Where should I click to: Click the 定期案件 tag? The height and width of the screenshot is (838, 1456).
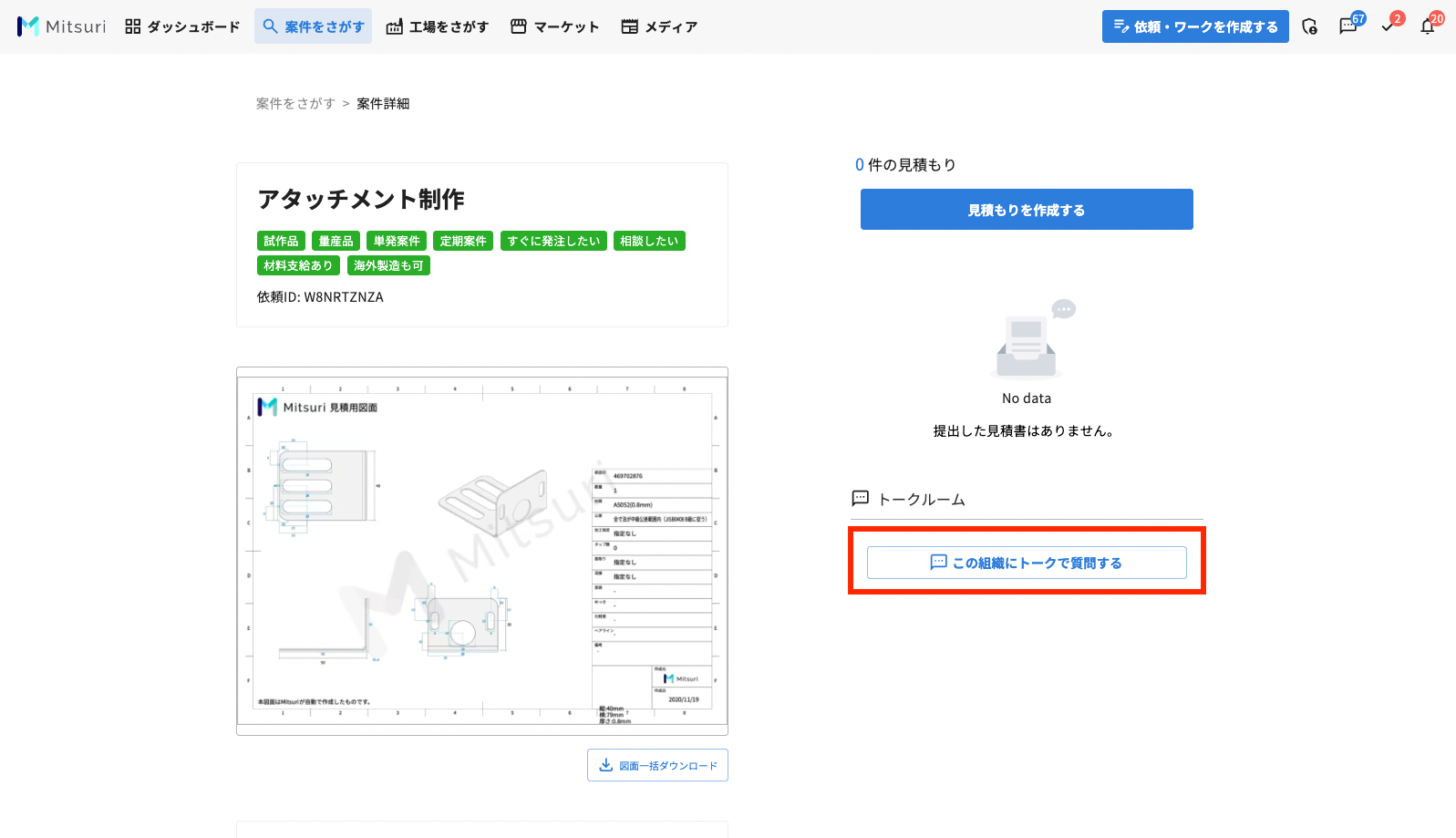pos(463,241)
